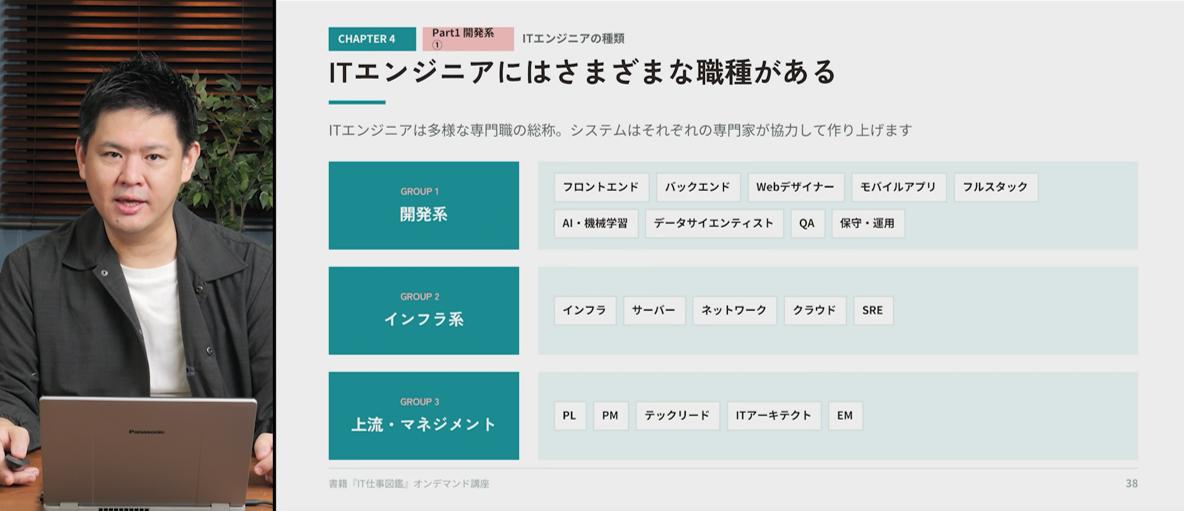Screen dimensions: 1184x511
Task: Click the heading ITエンジニアにはさまざまな職種がある
Action: (583, 72)
